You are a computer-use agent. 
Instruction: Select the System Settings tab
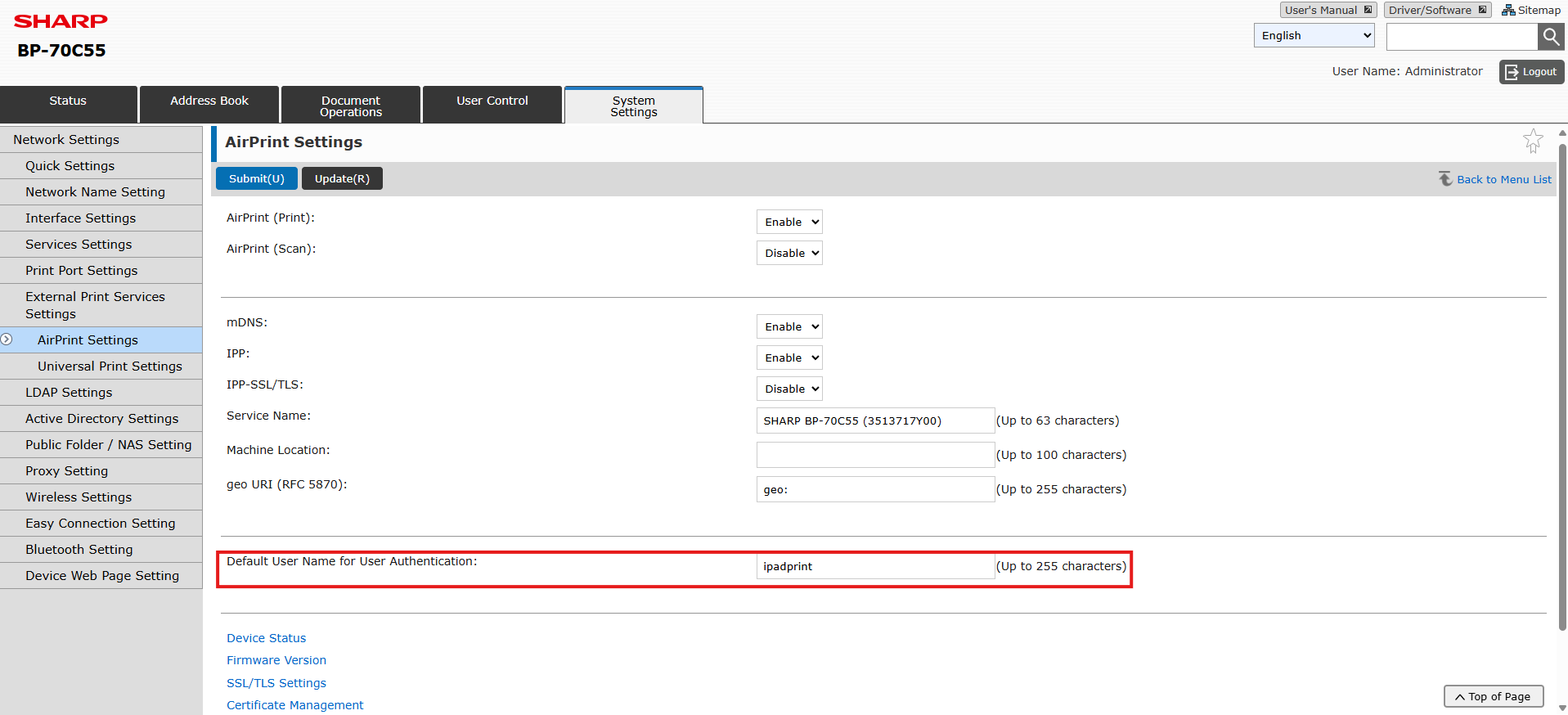tap(634, 106)
